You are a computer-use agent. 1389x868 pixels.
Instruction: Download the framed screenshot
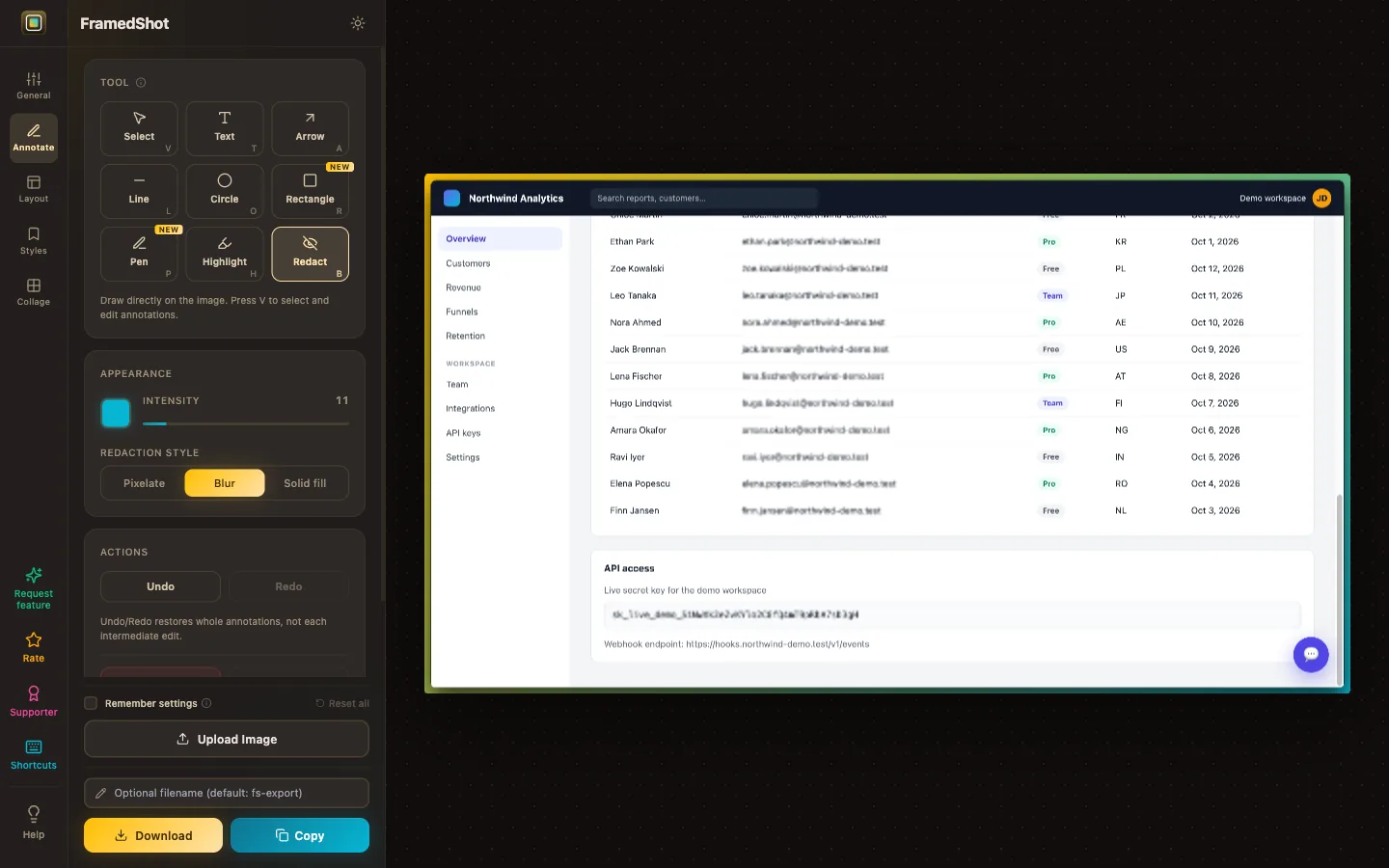tap(153, 835)
